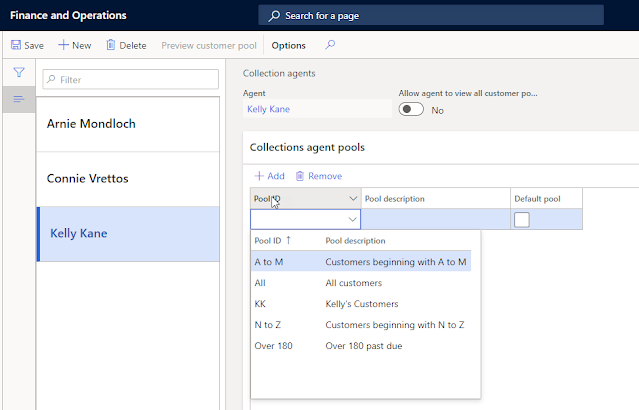
Task: Select the KK pool entry
Action: 361,304
